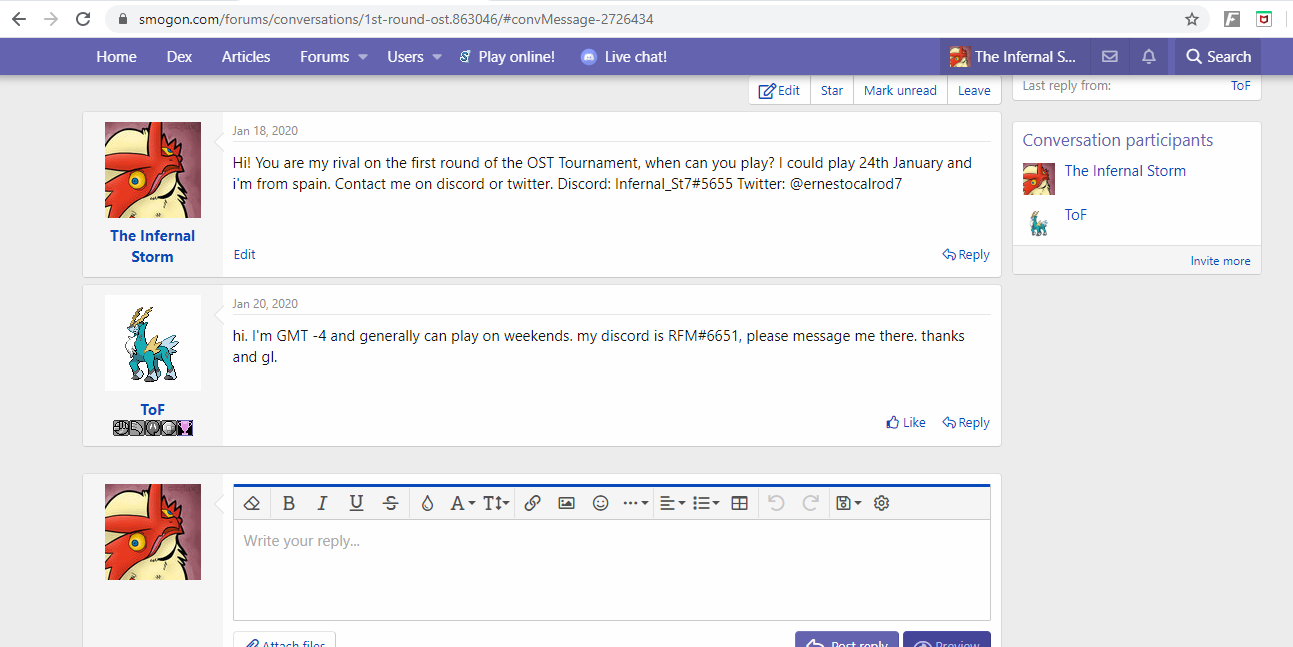Expand the font size dropdown
The width and height of the screenshot is (1293, 647).
496,503
